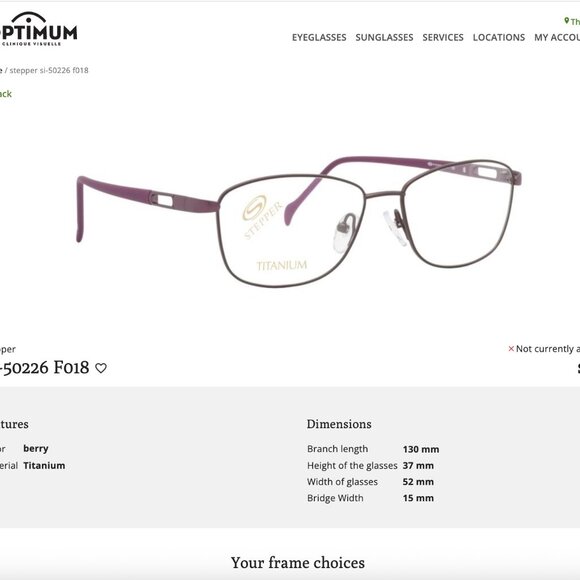Click the berry color value
The width and height of the screenshot is (580, 580).
pyautogui.click(x=36, y=449)
